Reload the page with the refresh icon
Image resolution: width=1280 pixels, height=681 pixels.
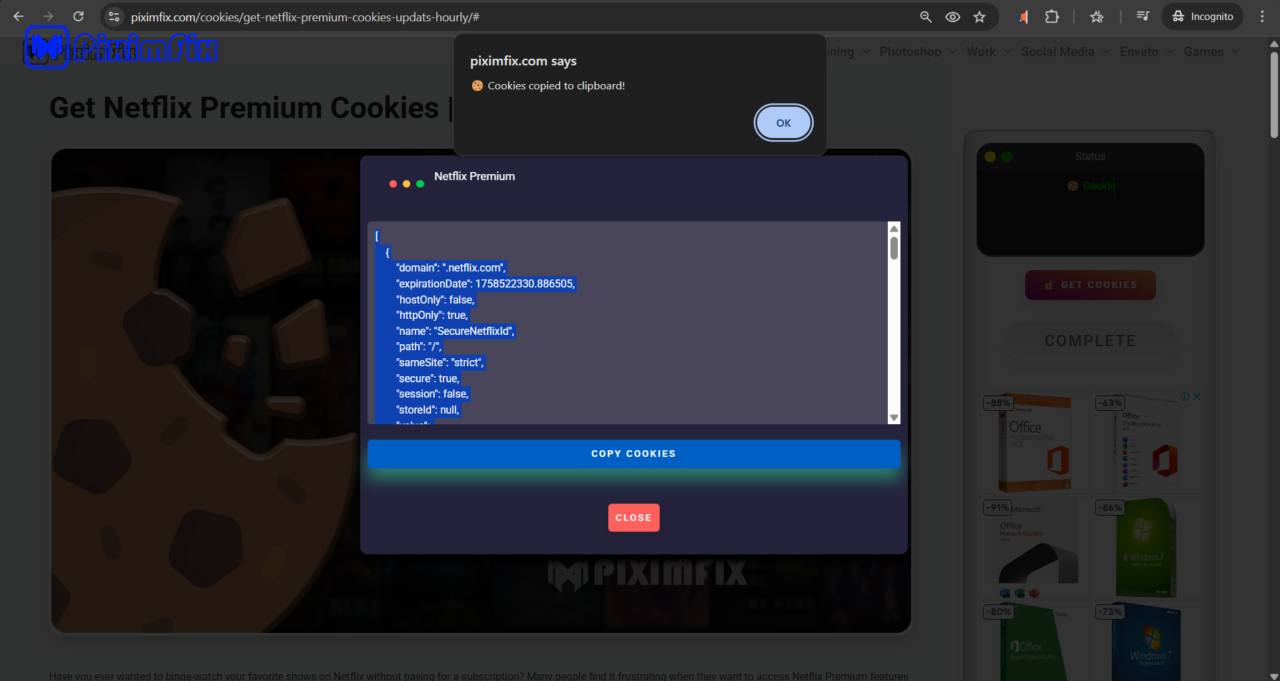(78, 17)
